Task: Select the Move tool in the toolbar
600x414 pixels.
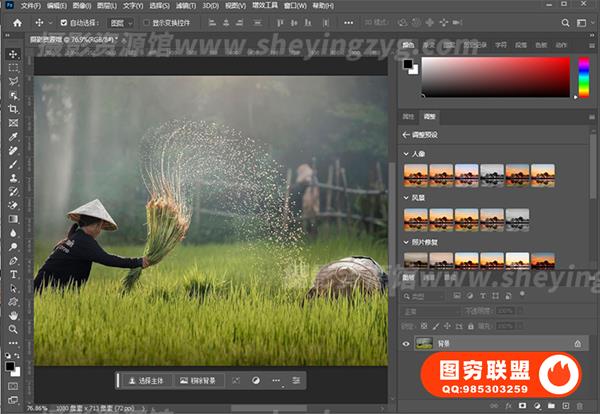Action: click(x=13, y=54)
